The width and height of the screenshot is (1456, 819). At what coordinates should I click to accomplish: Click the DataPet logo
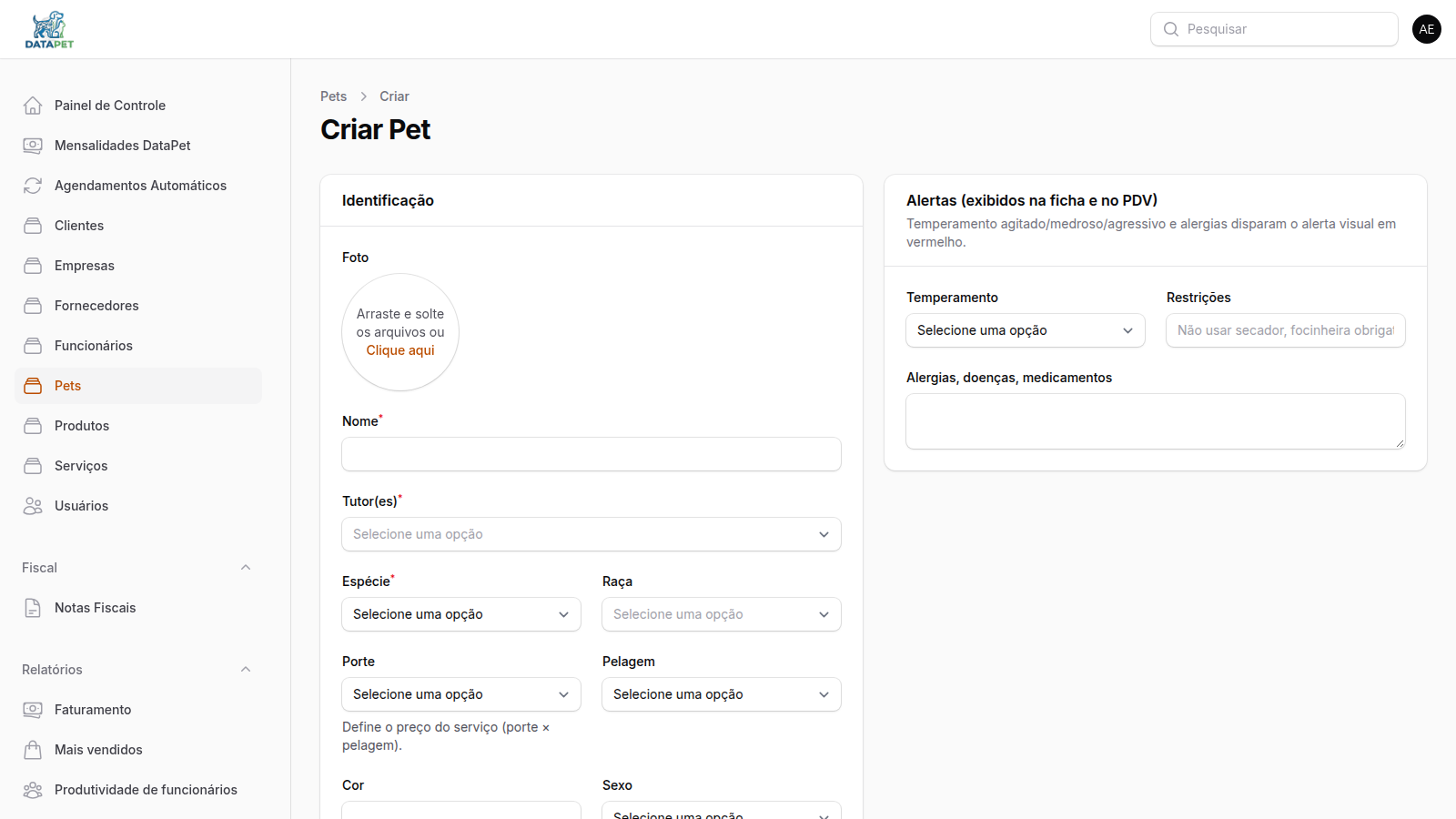pyautogui.click(x=49, y=29)
